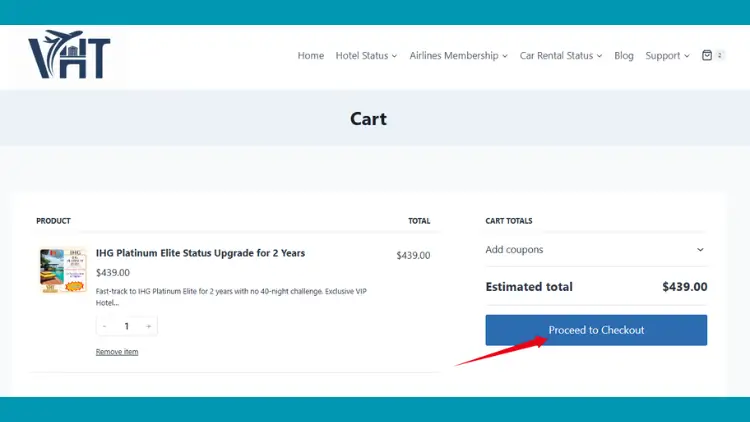Click the PRODUCT column header
Image resolution: width=750 pixels, height=422 pixels.
click(x=53, y=221)
